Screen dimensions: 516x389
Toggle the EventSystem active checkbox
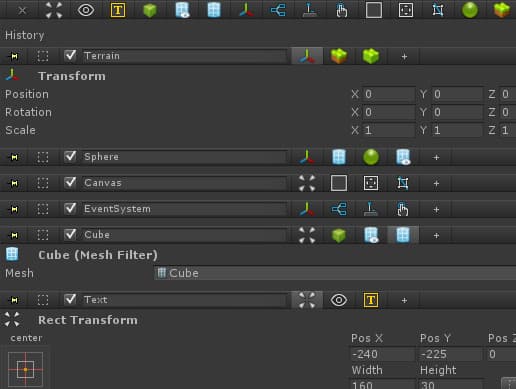coord(70,208)
